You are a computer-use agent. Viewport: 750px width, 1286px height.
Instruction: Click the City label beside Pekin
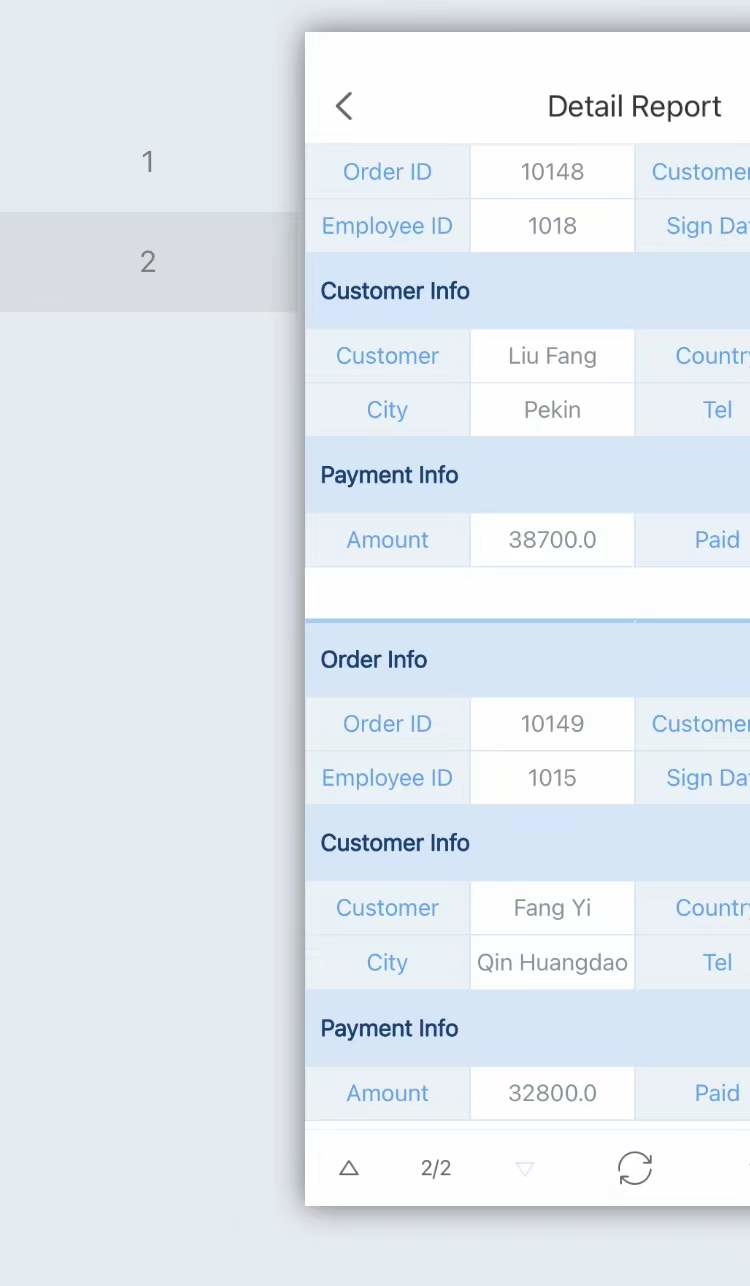coord(387,410)
